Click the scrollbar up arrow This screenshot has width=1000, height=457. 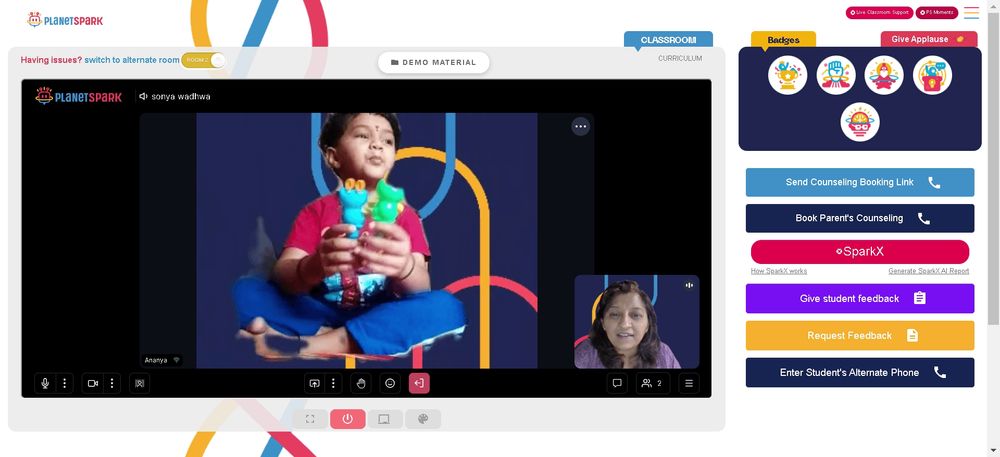(x=994, y=5)
